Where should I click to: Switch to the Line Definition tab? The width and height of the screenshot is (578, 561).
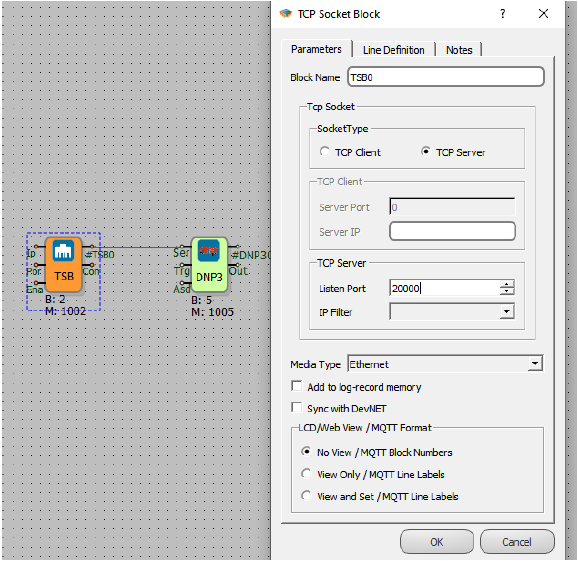click(x=393, y=50)
